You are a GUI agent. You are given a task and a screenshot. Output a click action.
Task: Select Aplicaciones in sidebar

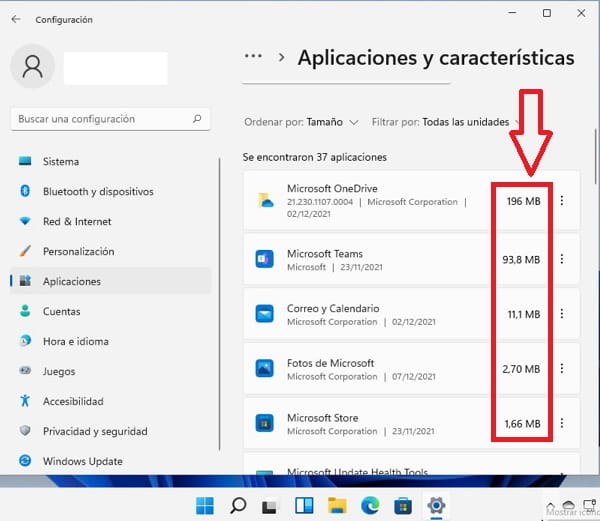111,281
